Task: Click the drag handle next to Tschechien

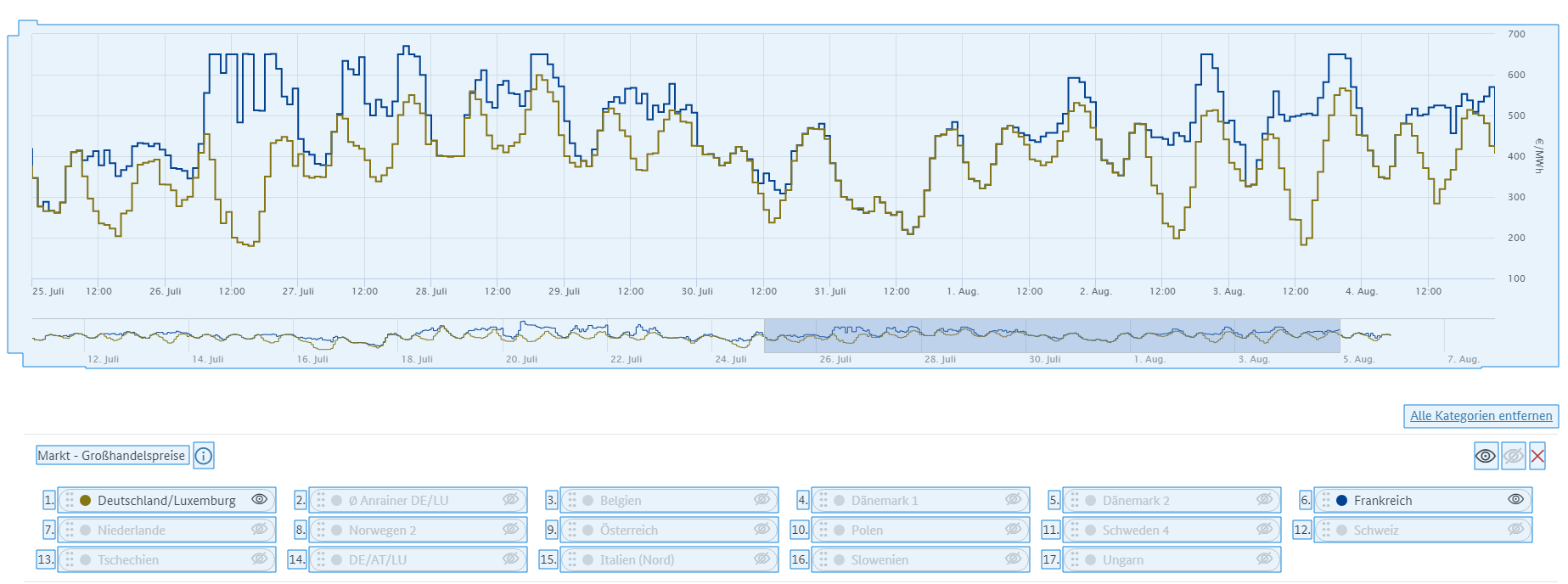Action: (70, 559)
